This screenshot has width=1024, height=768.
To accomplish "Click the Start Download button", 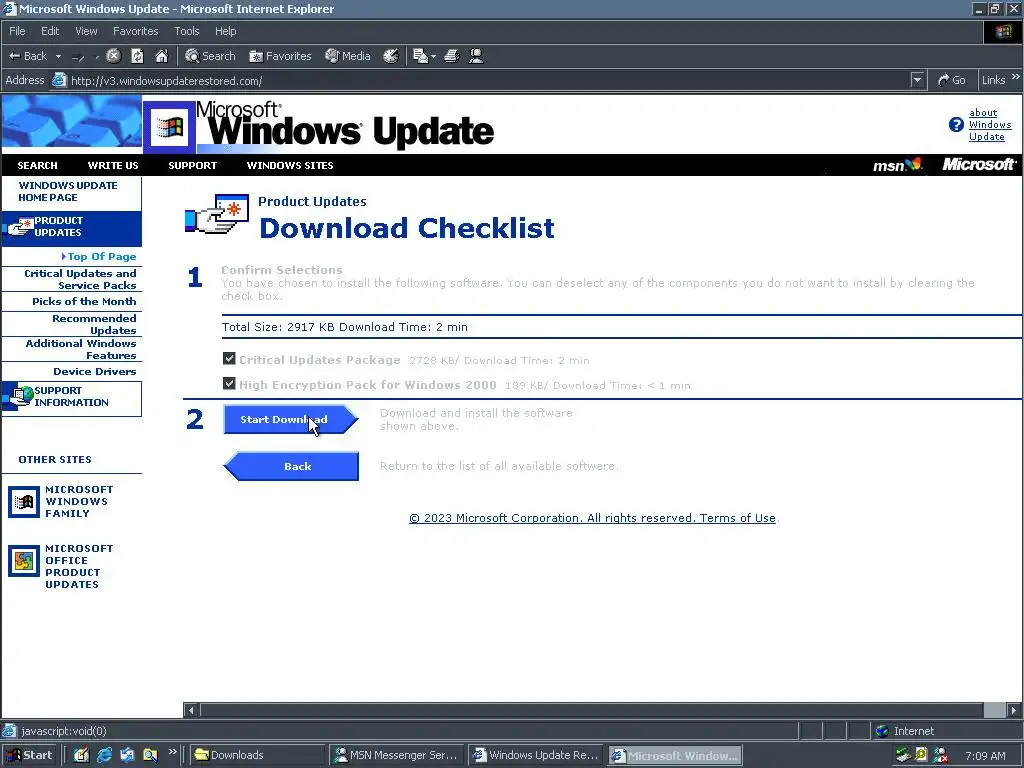I will pyautogui.click(x=291, y=419).
